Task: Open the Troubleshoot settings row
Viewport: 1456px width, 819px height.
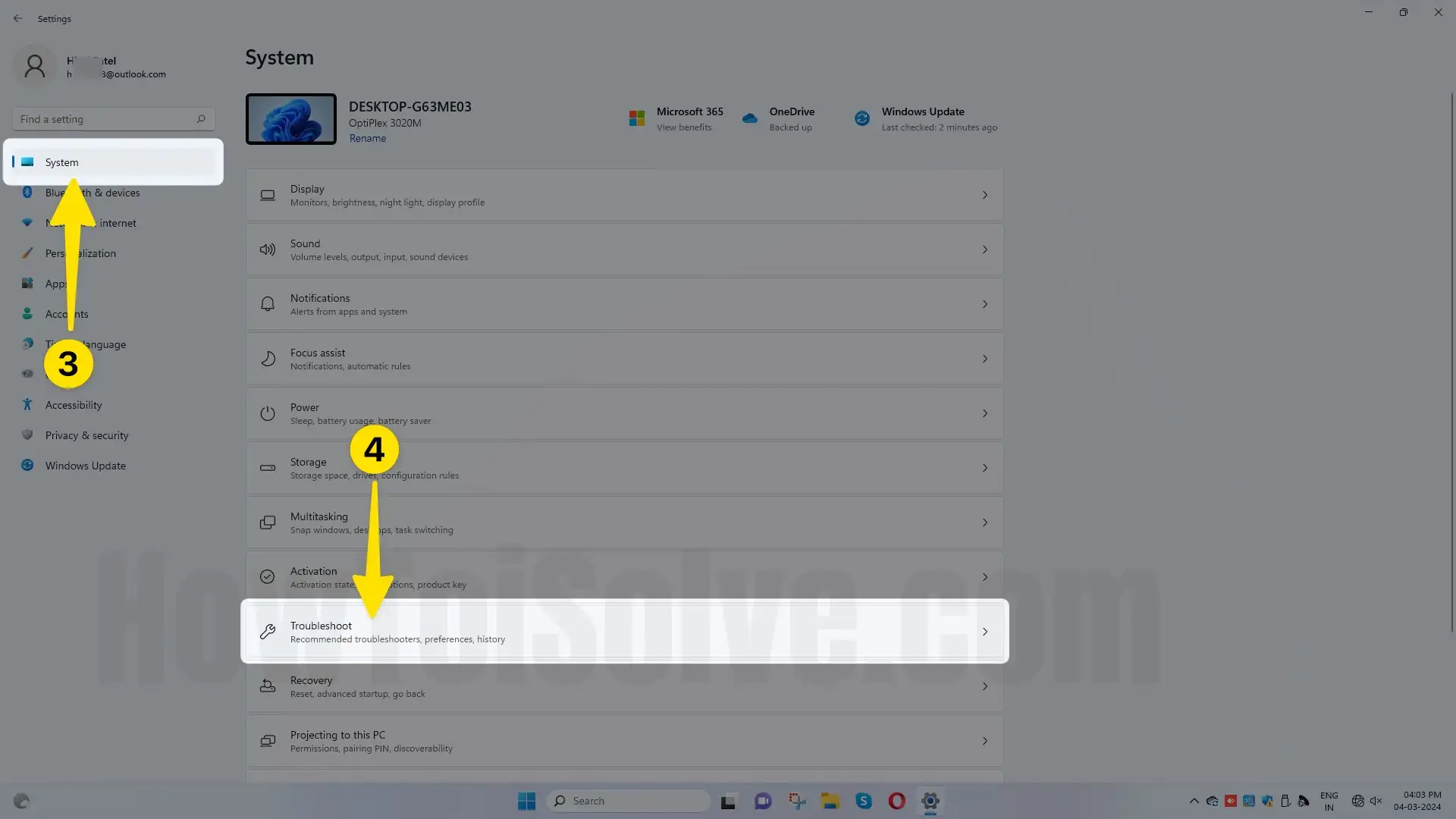Action: pos(624,632)
